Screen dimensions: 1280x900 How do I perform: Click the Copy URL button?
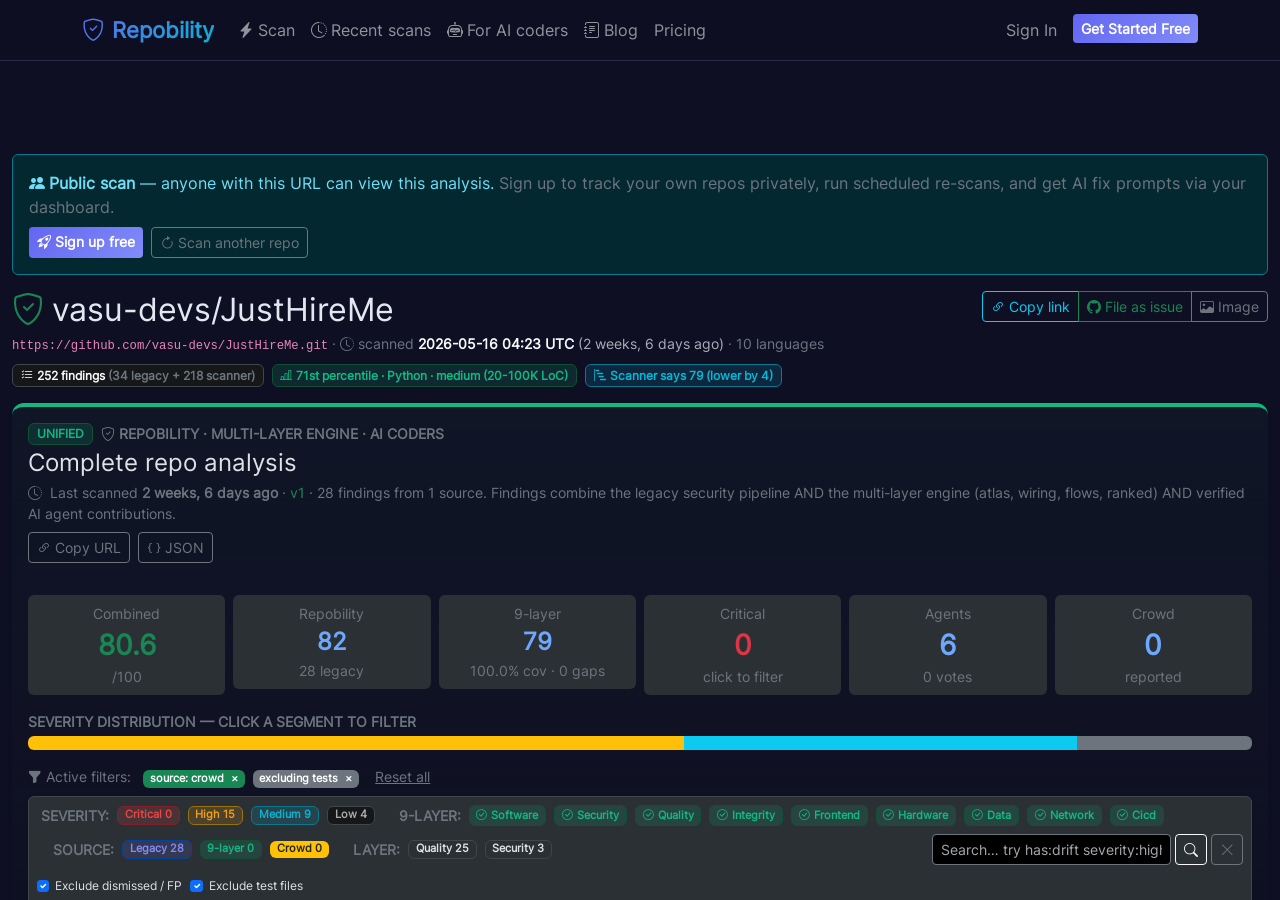79,548
